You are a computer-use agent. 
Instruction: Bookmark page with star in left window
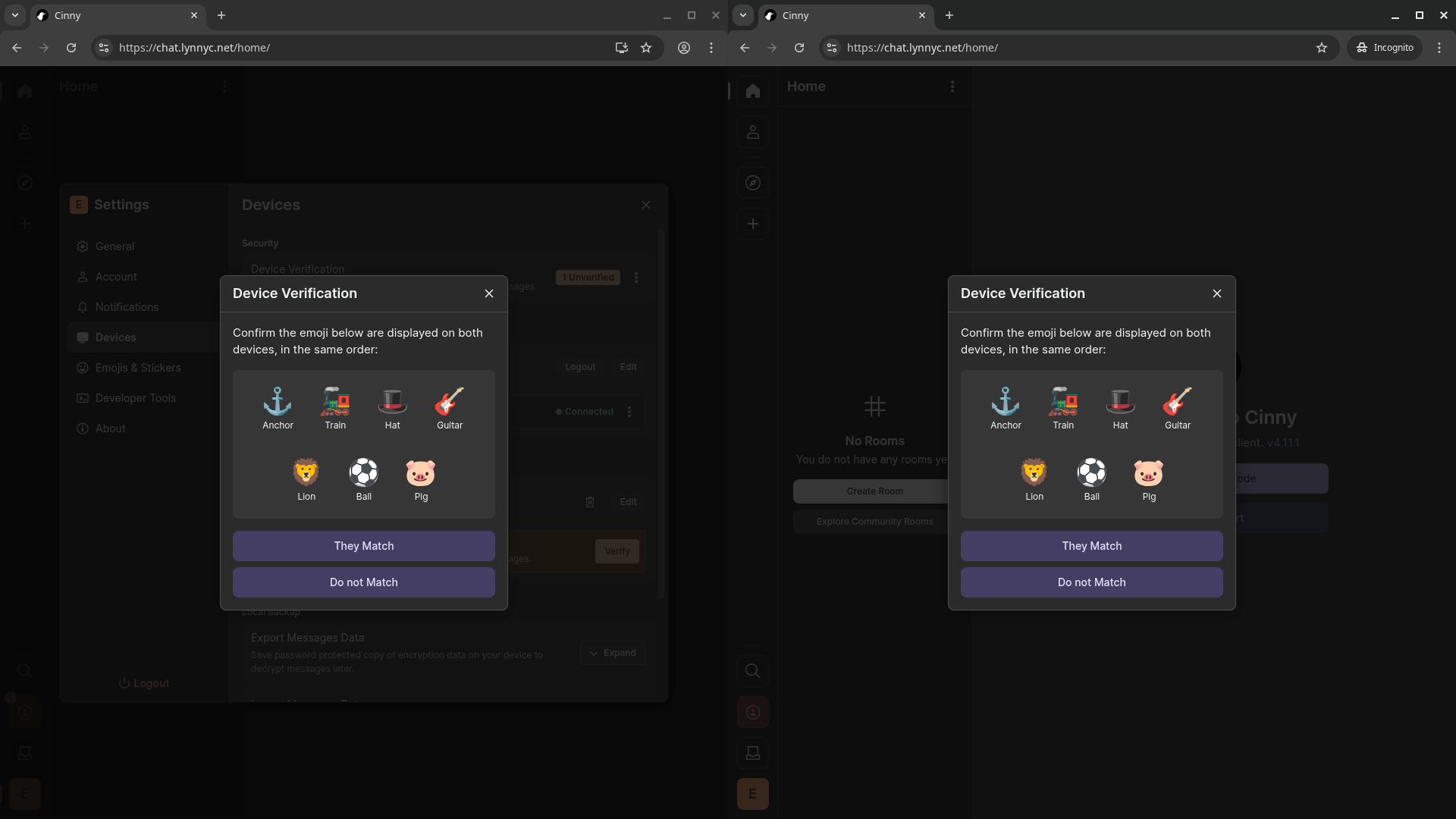(646, 48)
